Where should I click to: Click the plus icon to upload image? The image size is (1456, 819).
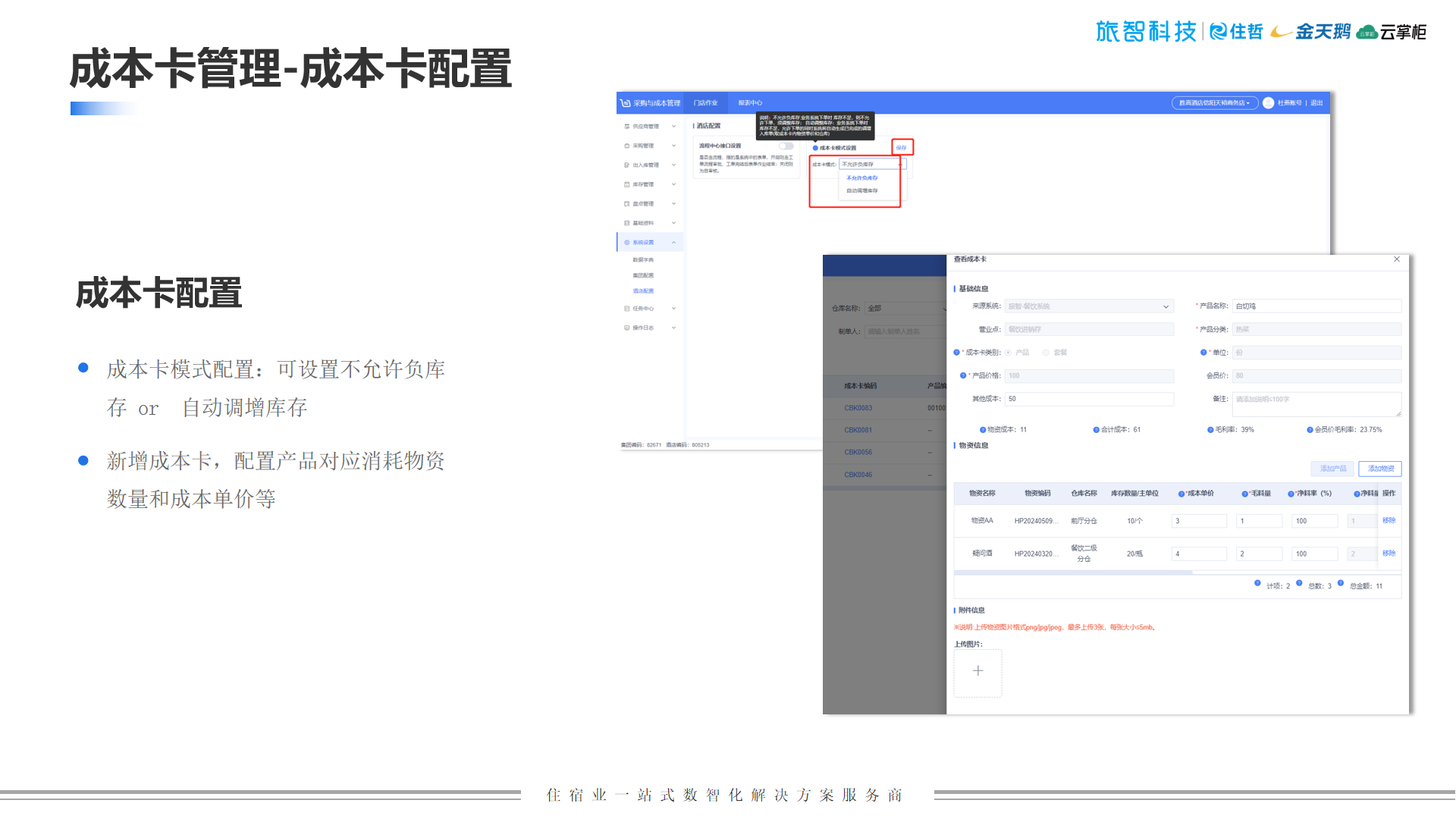tap(977, 671)
